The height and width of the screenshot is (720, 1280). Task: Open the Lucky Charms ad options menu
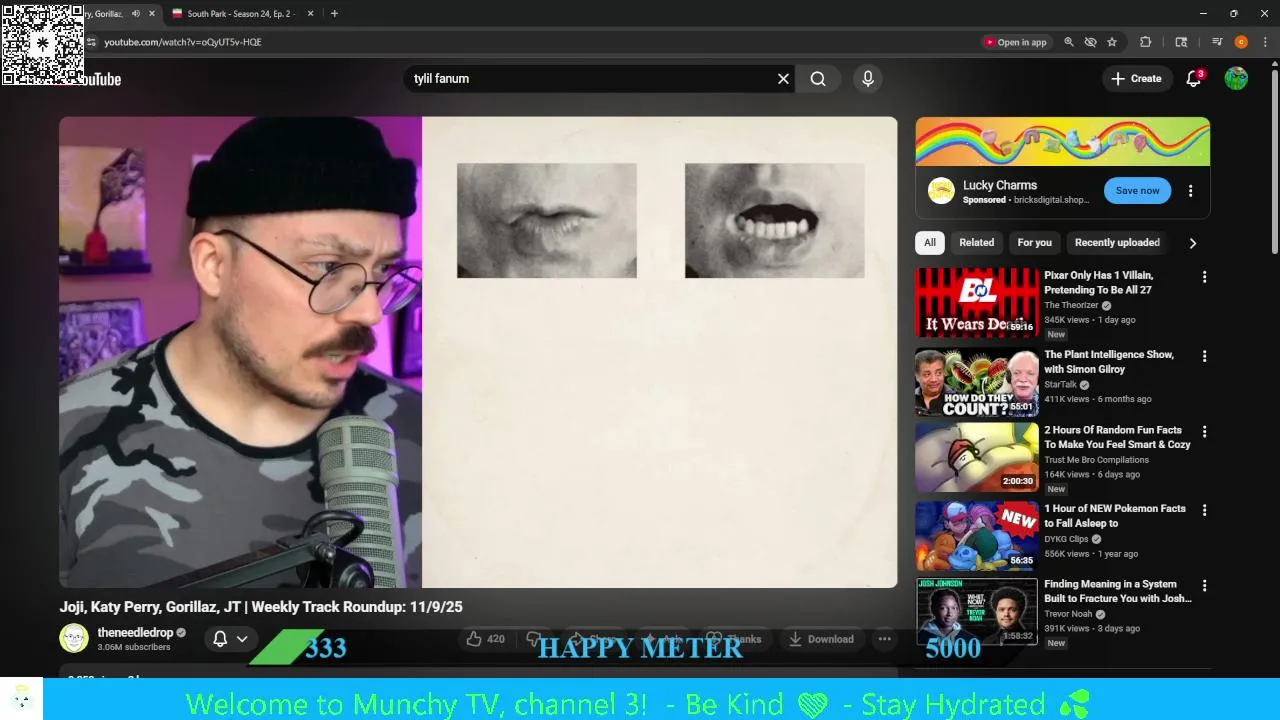(x=1190, y=191)
